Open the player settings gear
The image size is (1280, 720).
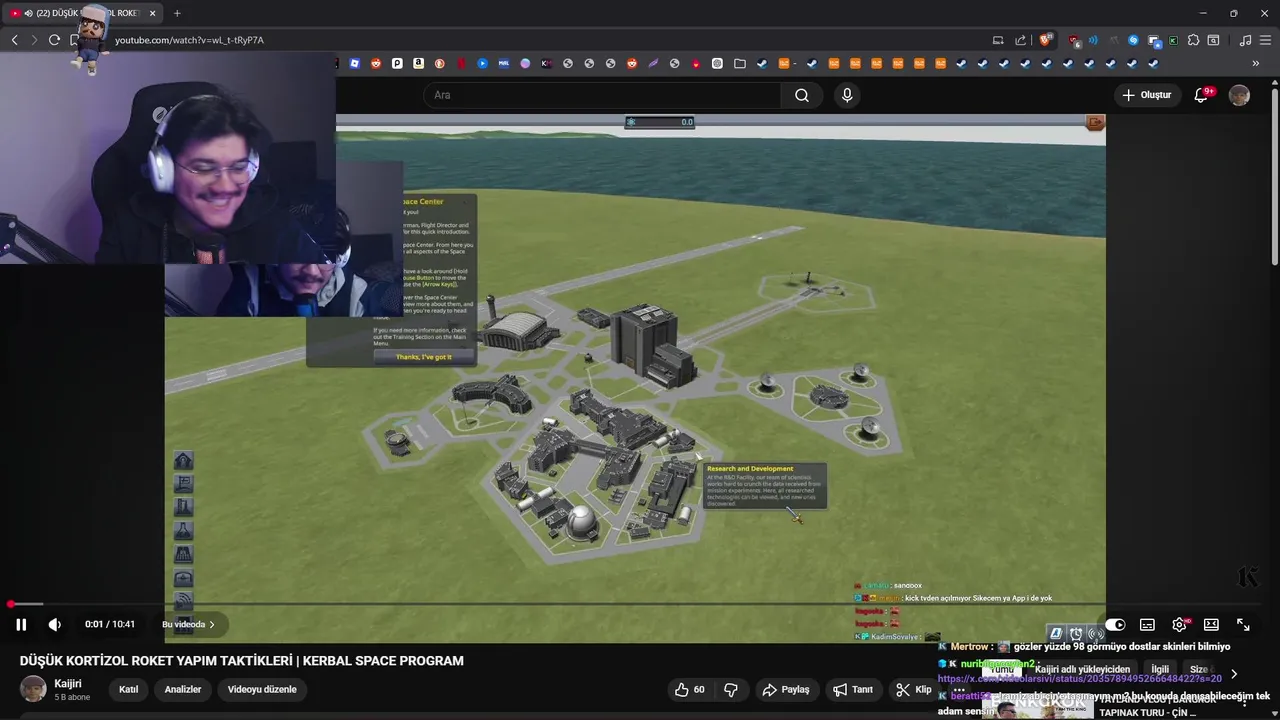tap(1179, 624)
